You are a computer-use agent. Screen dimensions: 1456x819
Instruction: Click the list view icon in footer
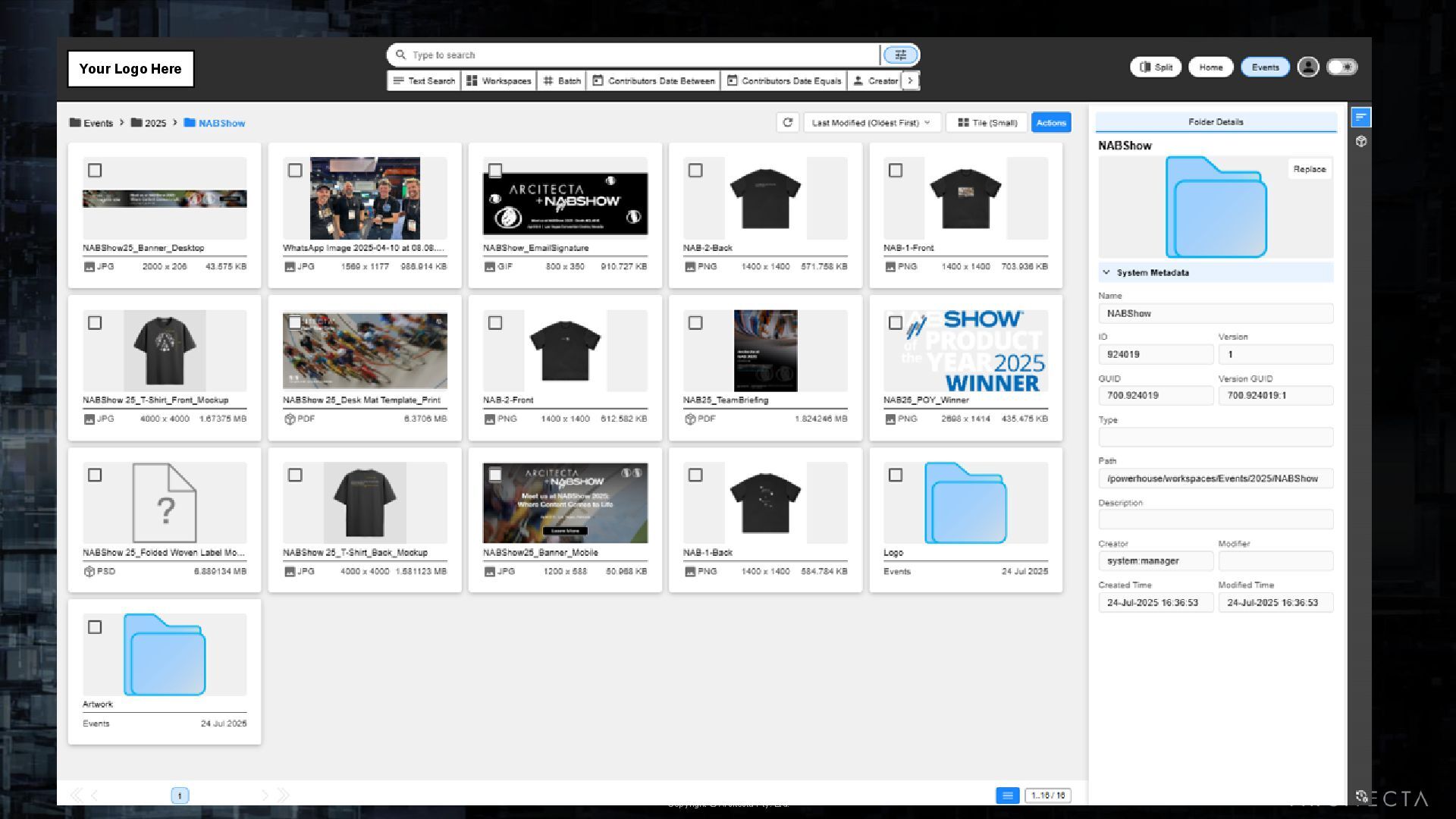[x=1007, y=795]
